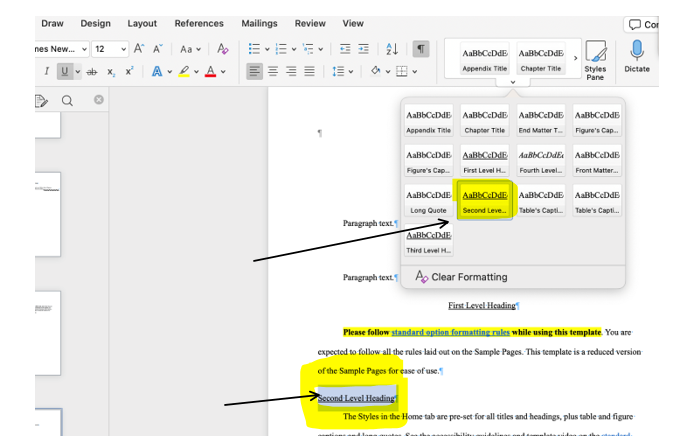
Task: Click the subscript icon
Action: pyautogui.click(x=111, y=71)
